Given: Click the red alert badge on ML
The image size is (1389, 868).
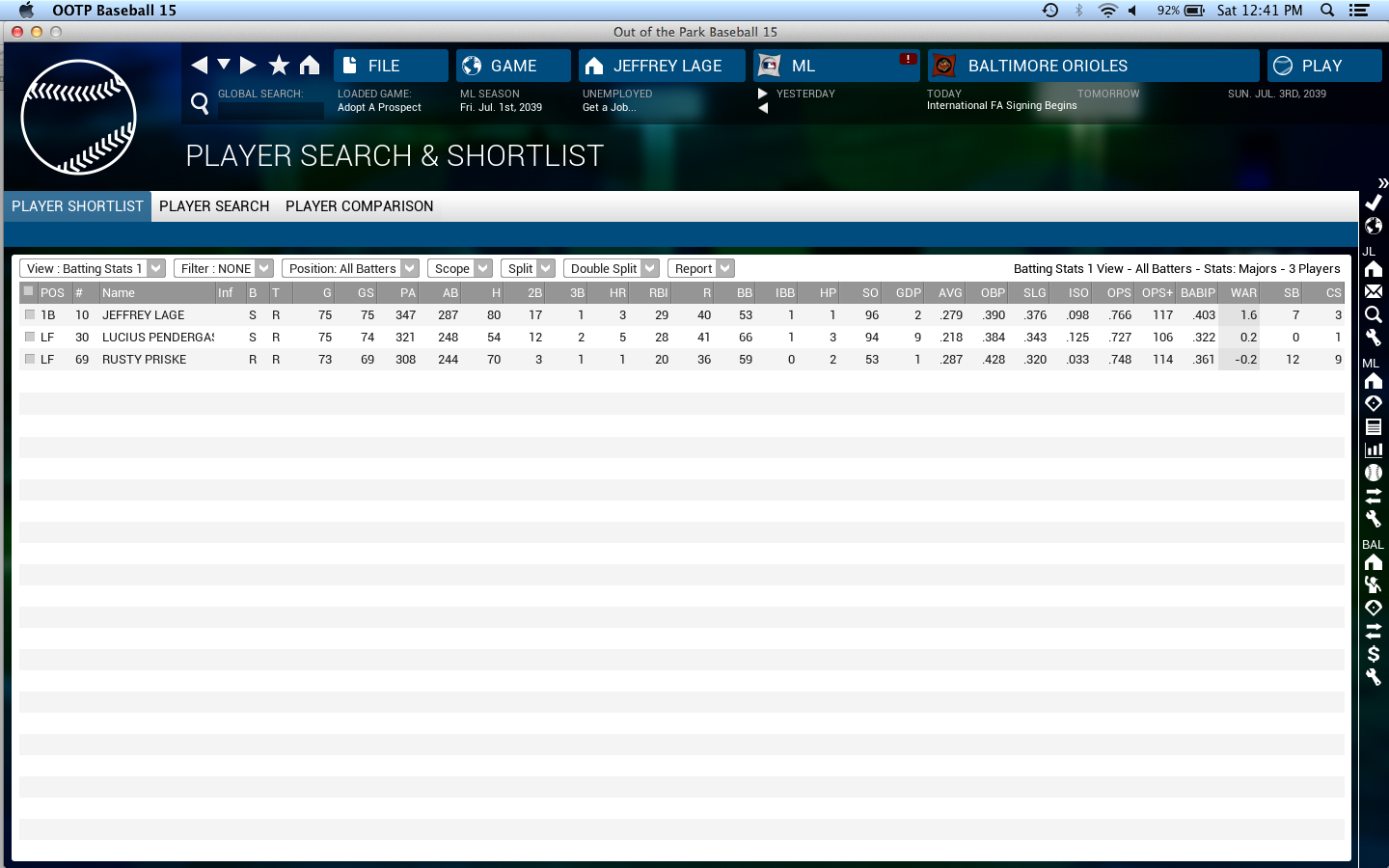Looking at the screenshot, I should tap(908, 59).
